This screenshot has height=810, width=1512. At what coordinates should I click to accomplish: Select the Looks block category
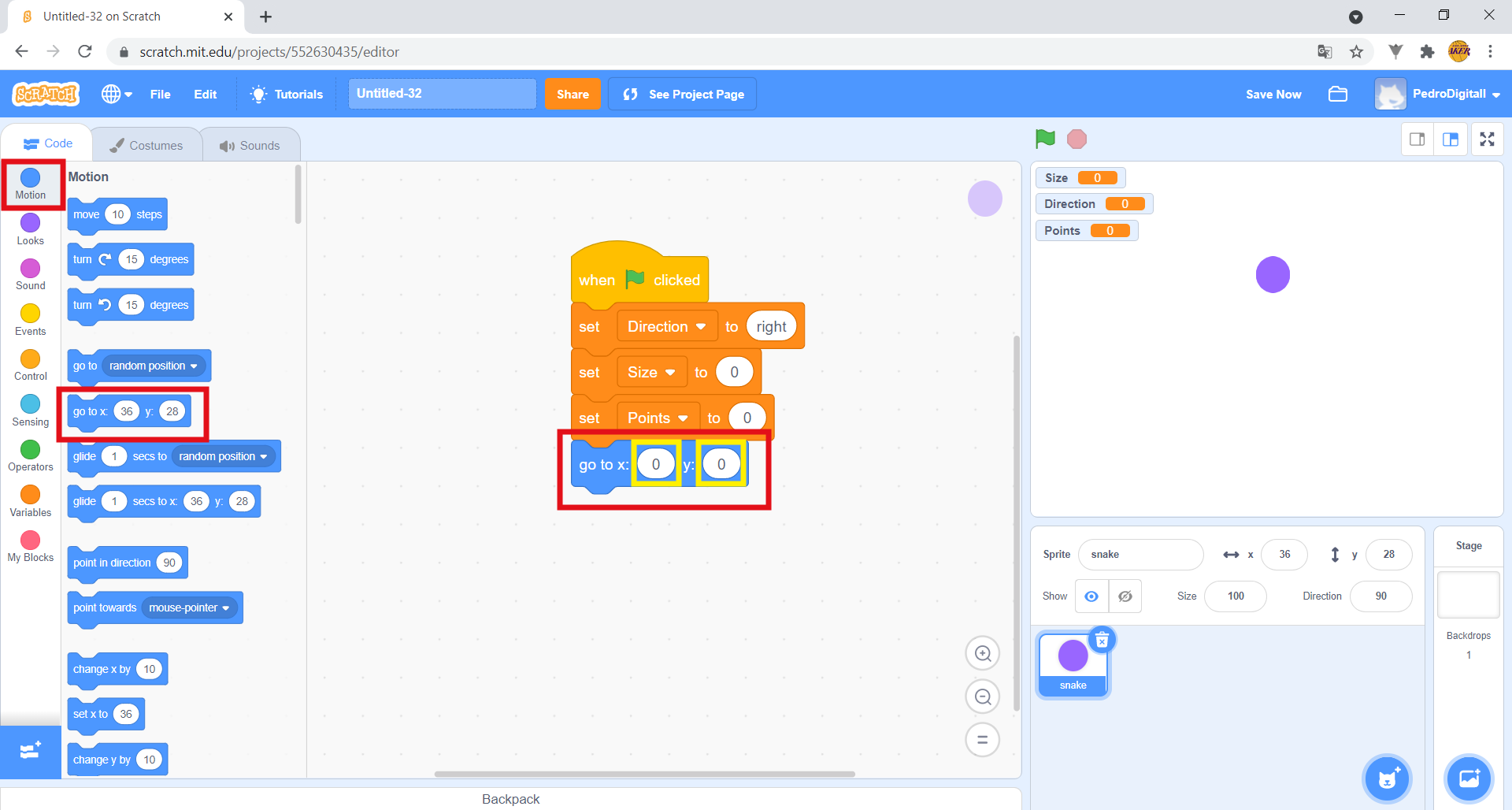coord(30,229)
